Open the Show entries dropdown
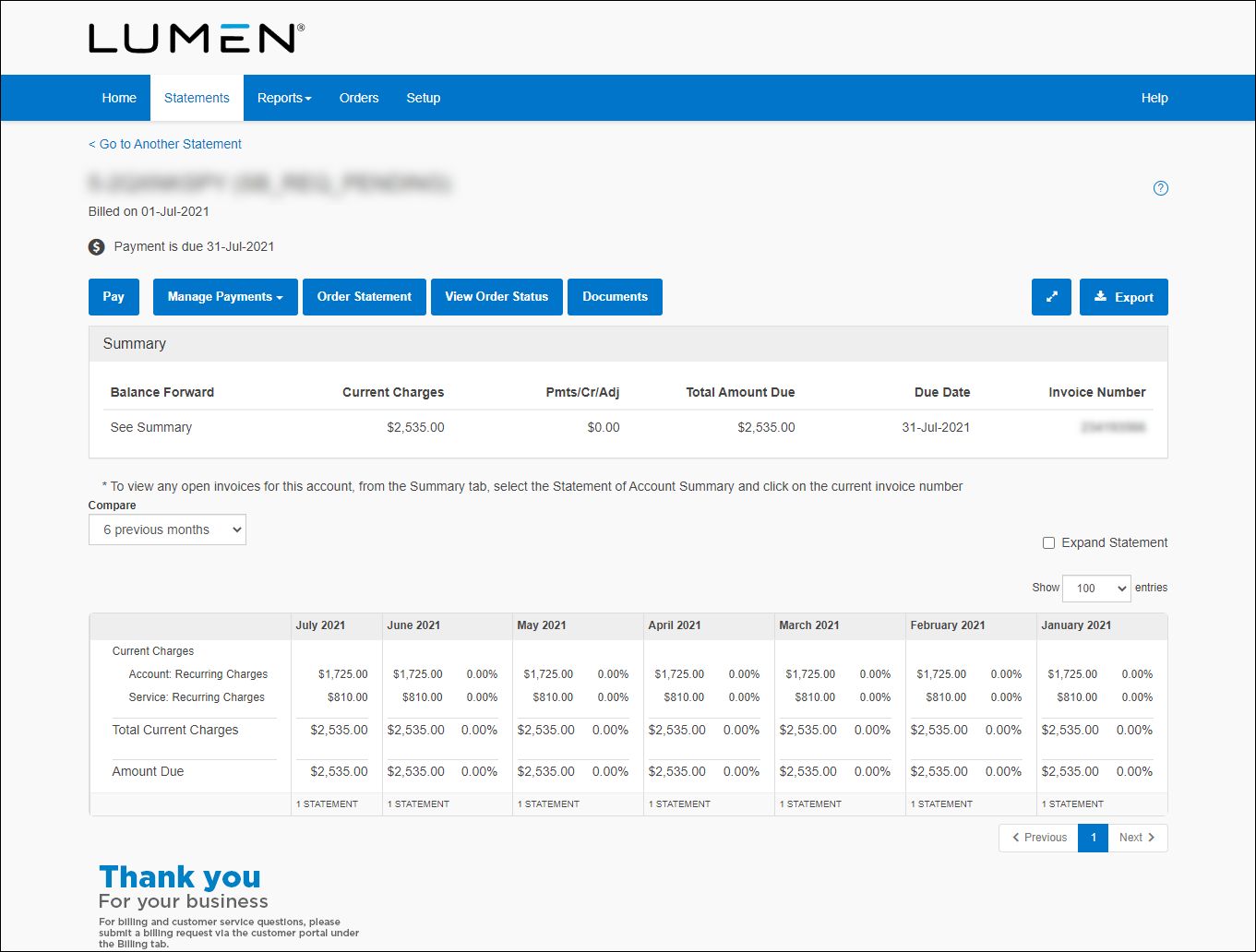1256x952 pixels. coord(1096,588)
